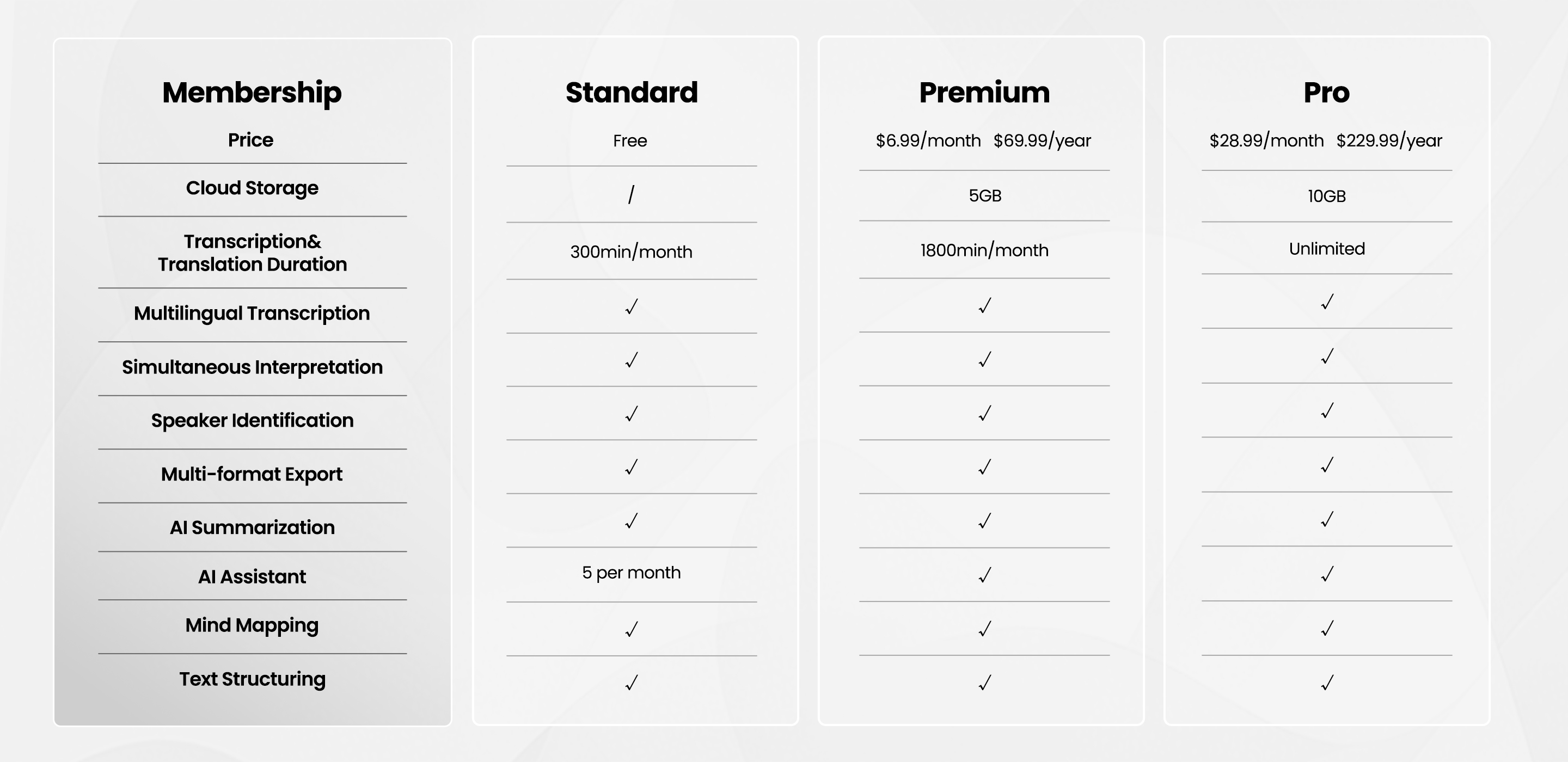Click the Premium AI Summarization checkmark
The image size is (1568, 762).
(x=985, y=521)
